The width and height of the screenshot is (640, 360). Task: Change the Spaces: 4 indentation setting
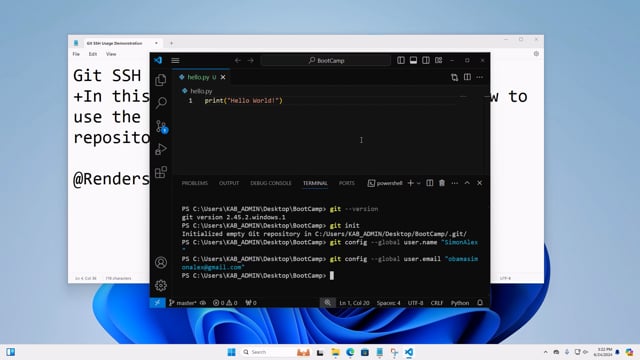[389, 303]
